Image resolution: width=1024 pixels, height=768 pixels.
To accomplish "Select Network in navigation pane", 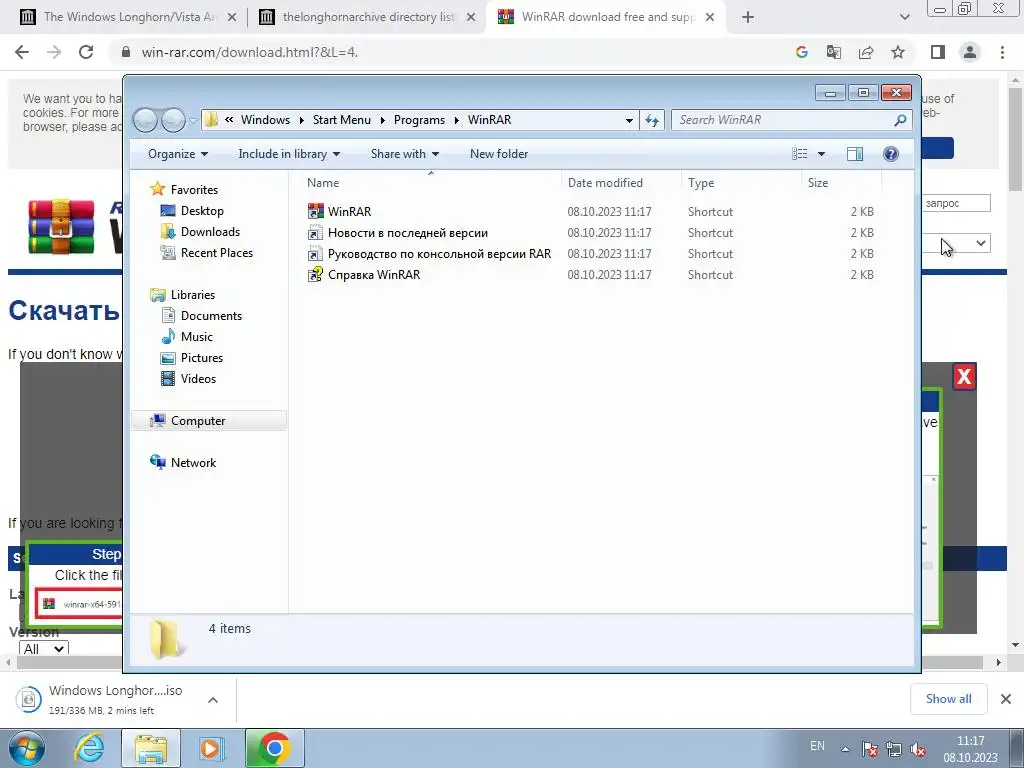I will pos(193,462).
